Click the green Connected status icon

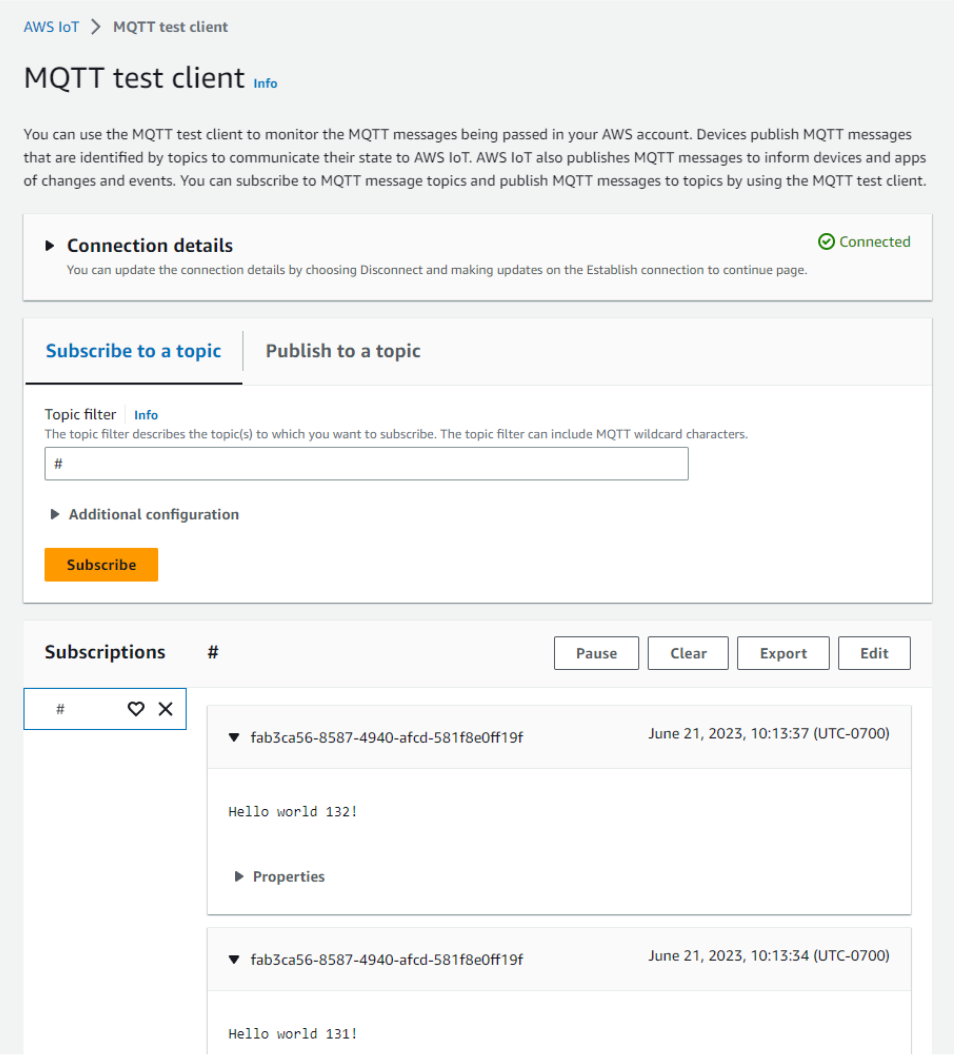click(x=826, y=242)
